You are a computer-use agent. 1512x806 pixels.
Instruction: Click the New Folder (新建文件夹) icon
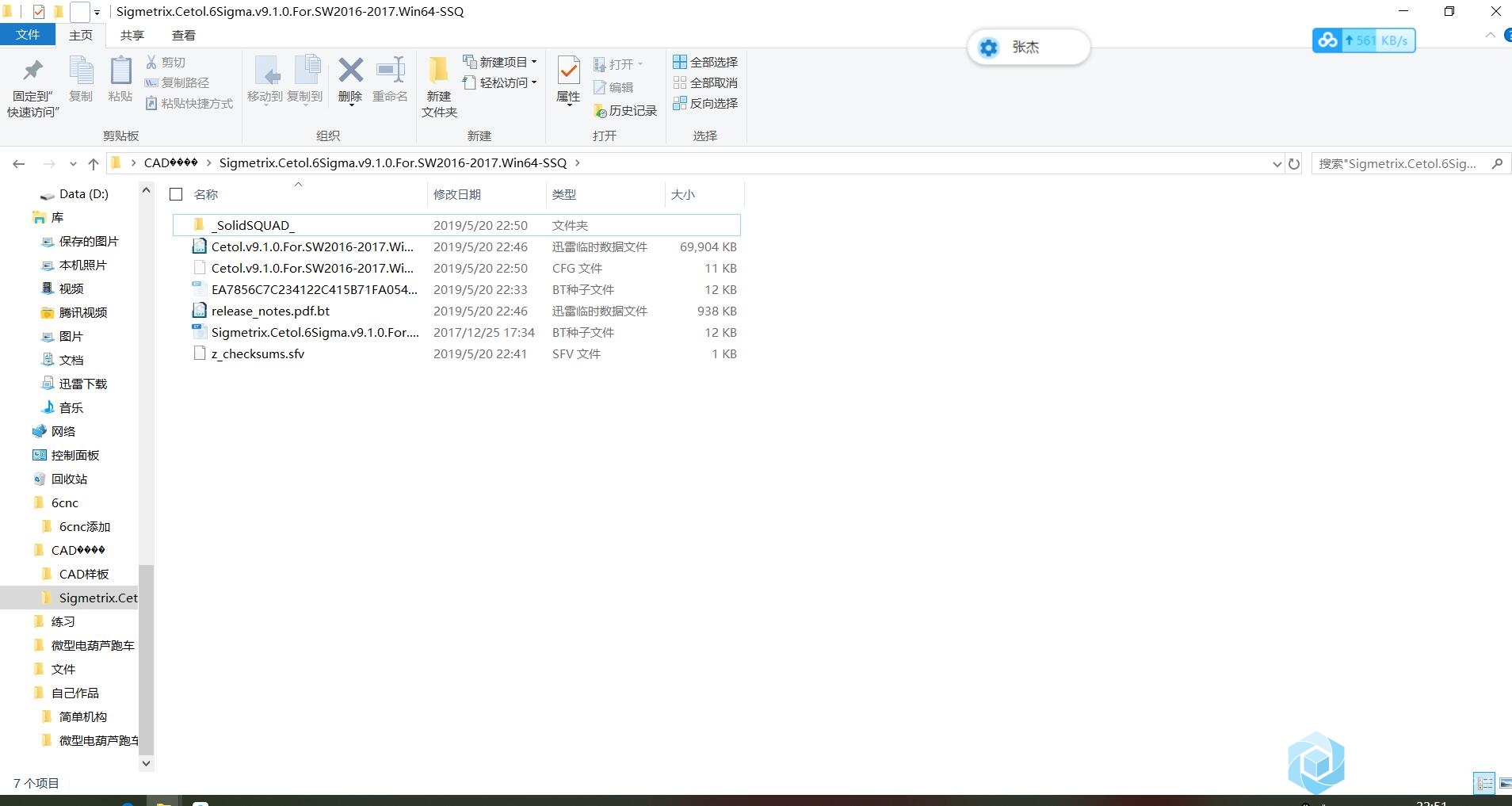click(x=439, y=71)
